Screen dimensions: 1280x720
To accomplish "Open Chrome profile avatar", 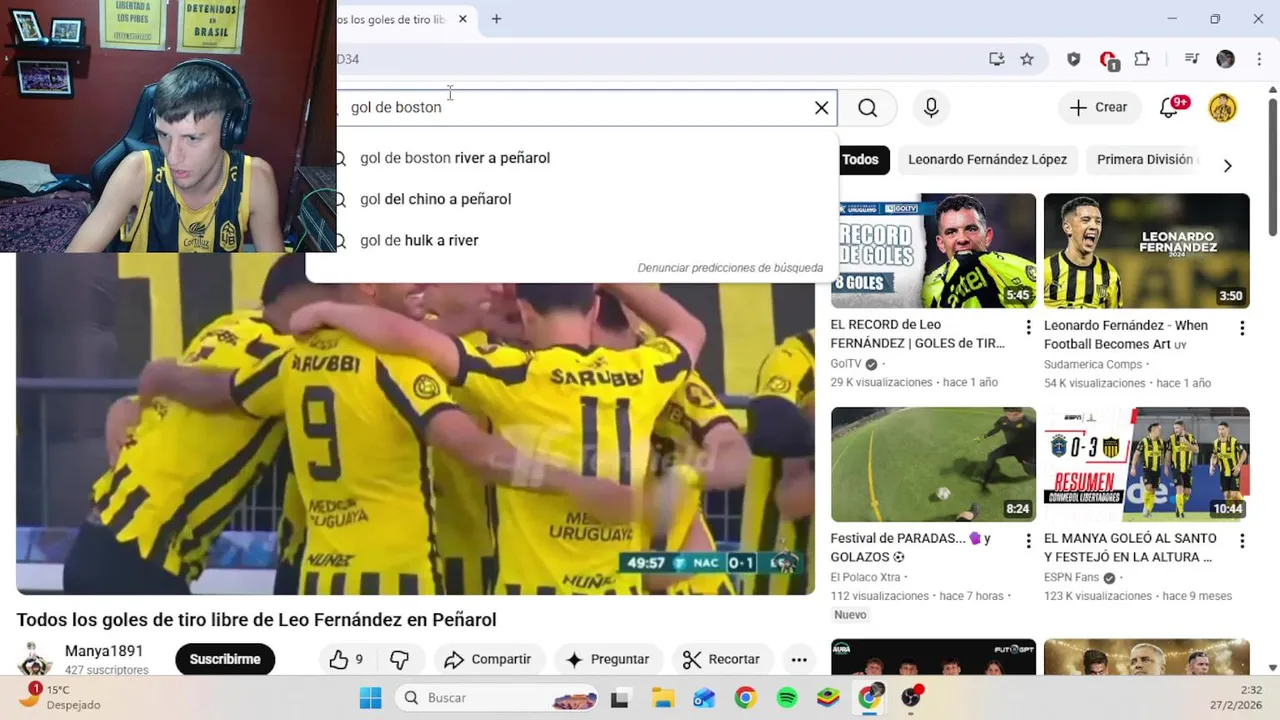I will 1225,59.
